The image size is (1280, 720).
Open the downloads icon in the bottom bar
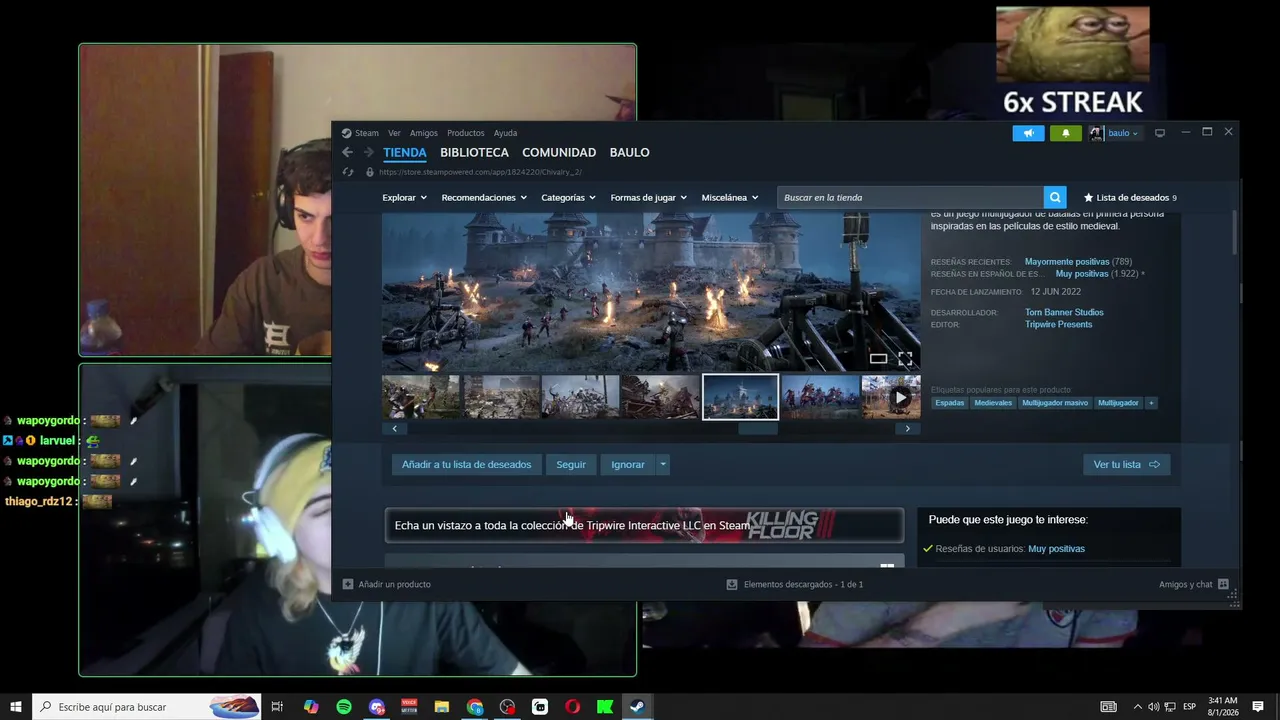pos(732,584)
